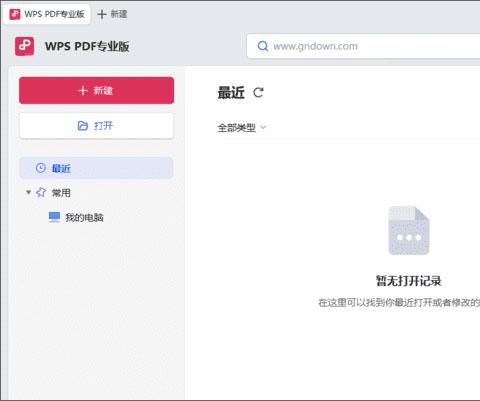Click the WPS PDF专业版 header title
480x401 pixels.
click(87, 46)
